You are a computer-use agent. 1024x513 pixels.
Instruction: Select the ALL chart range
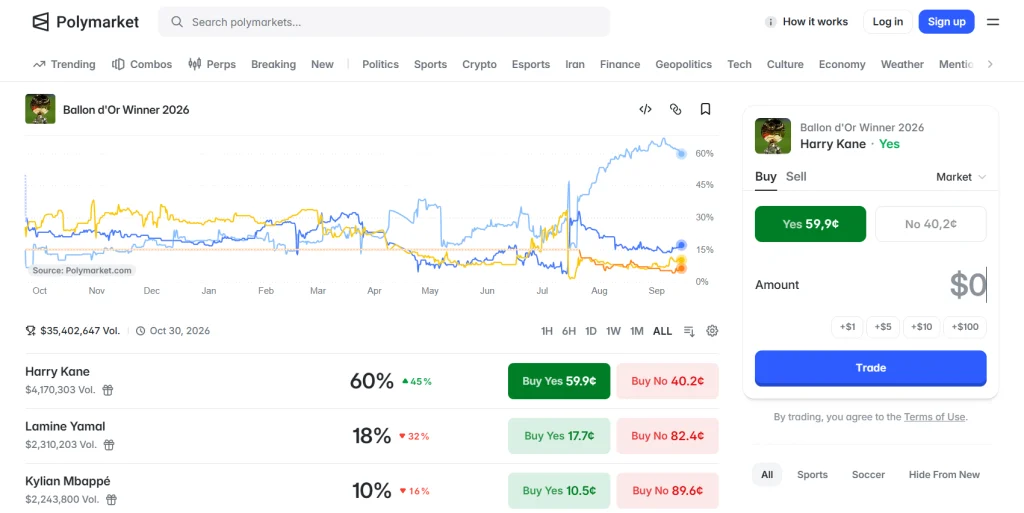662,331
